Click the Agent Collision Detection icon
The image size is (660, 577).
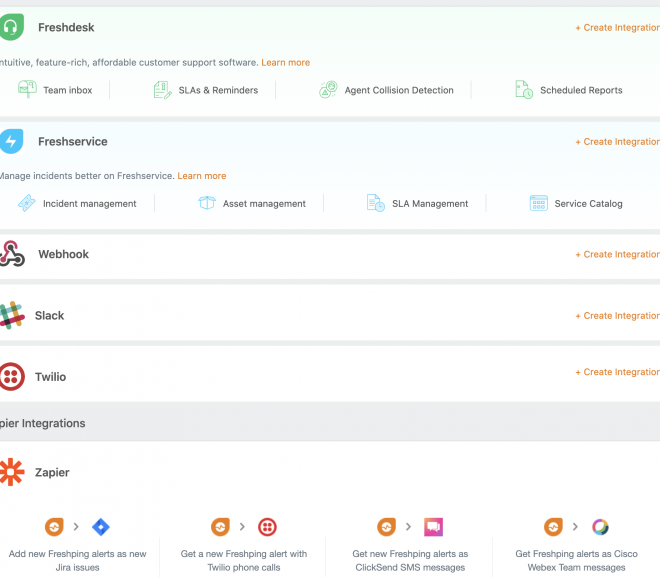pyautogui.click(x=328, y=89)
